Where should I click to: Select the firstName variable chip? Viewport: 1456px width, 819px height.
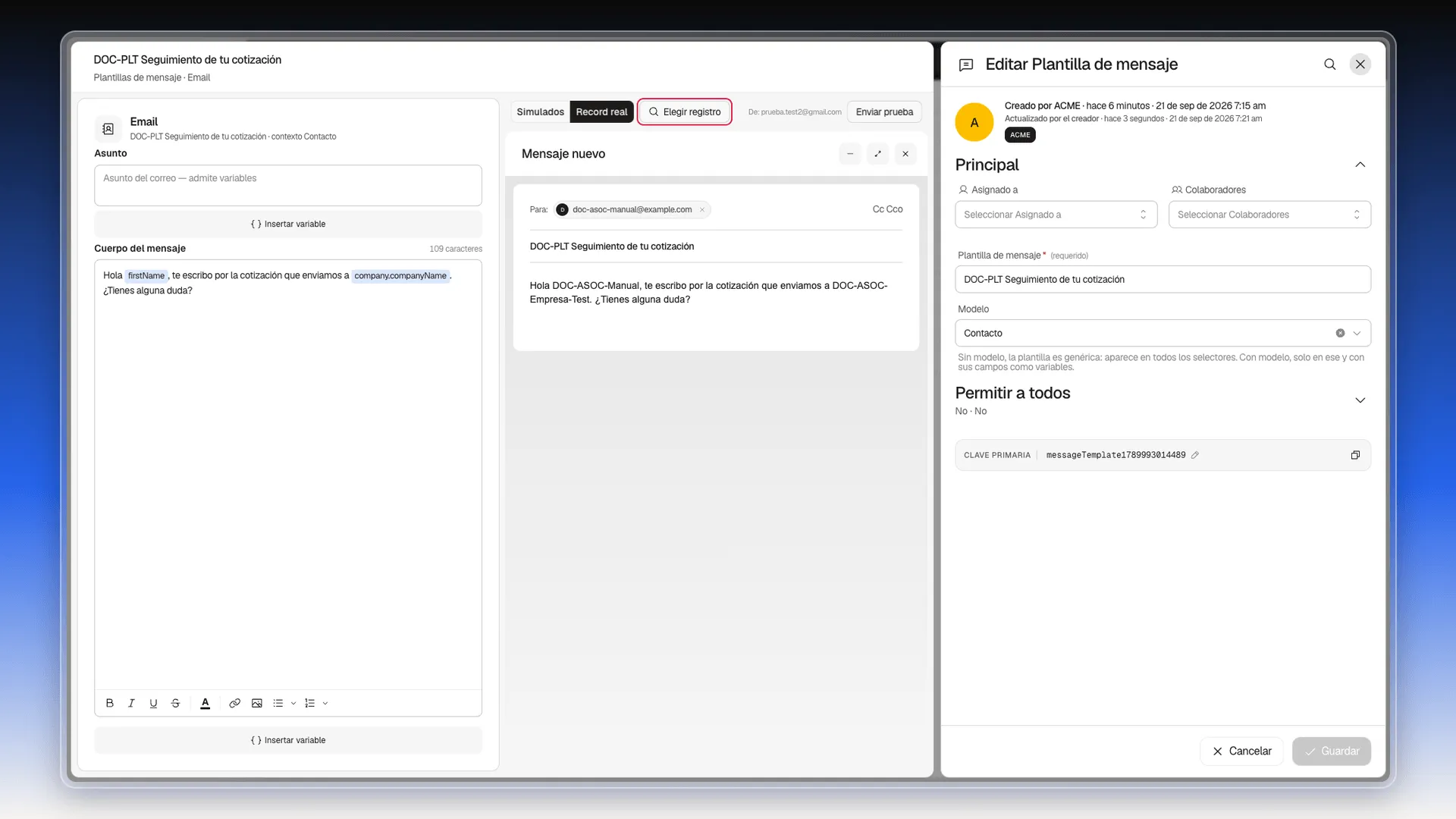point(146,275)
